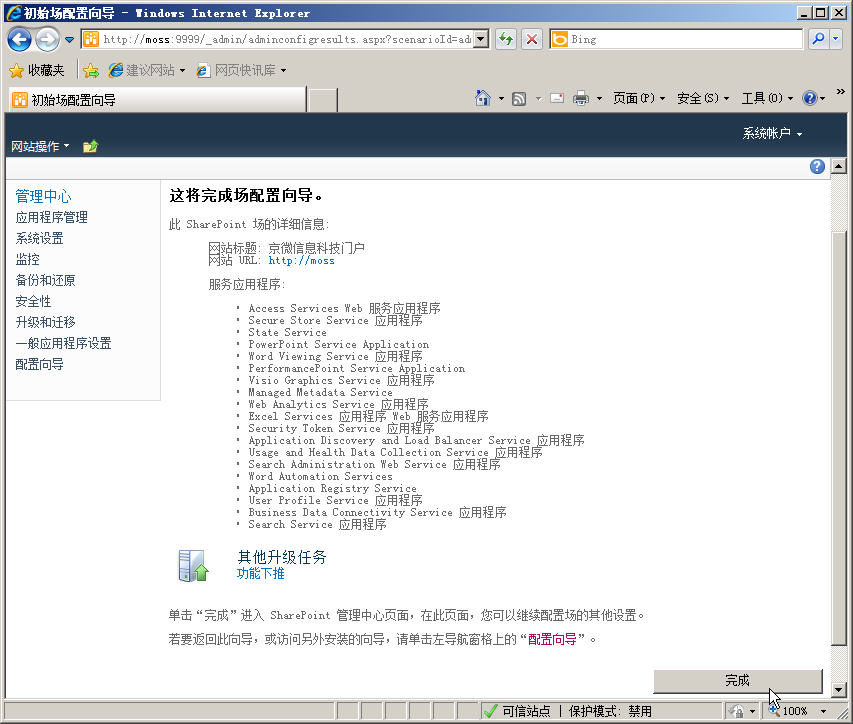Click the IE Help question icon
Screen dimensions: 853x724
click(810, 98)
